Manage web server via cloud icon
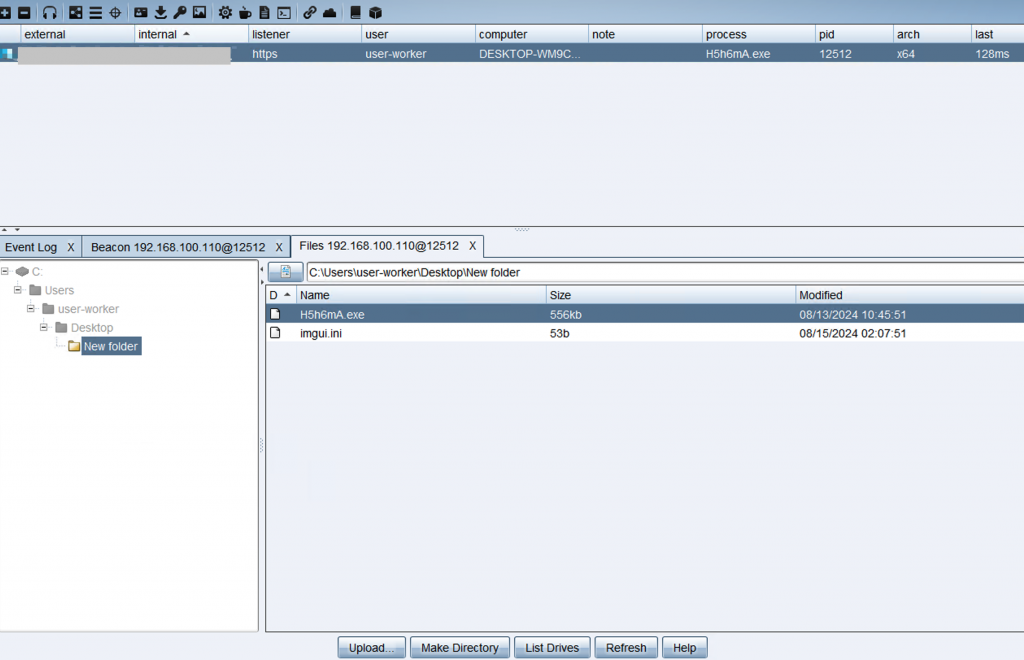The height and width of the screenshot is (660, 1024). click(x=330, y=12)
